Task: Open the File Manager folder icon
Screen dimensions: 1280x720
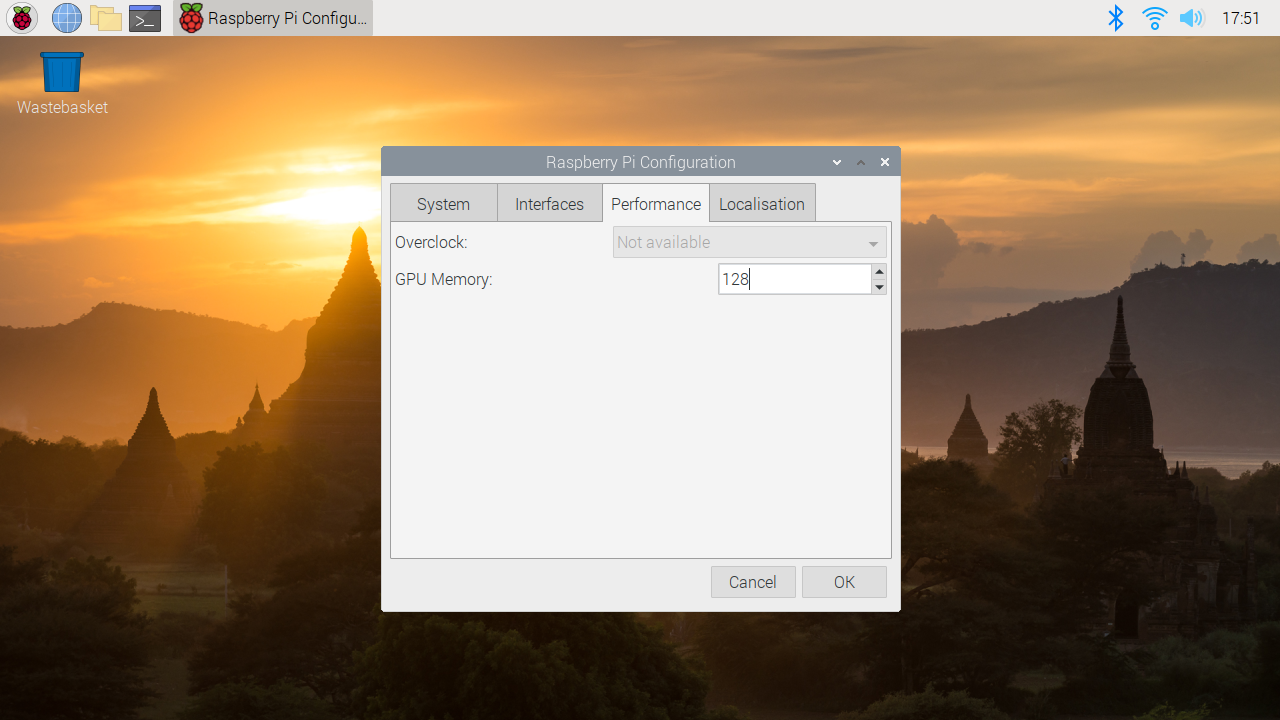Action: (x=105, y=18)
